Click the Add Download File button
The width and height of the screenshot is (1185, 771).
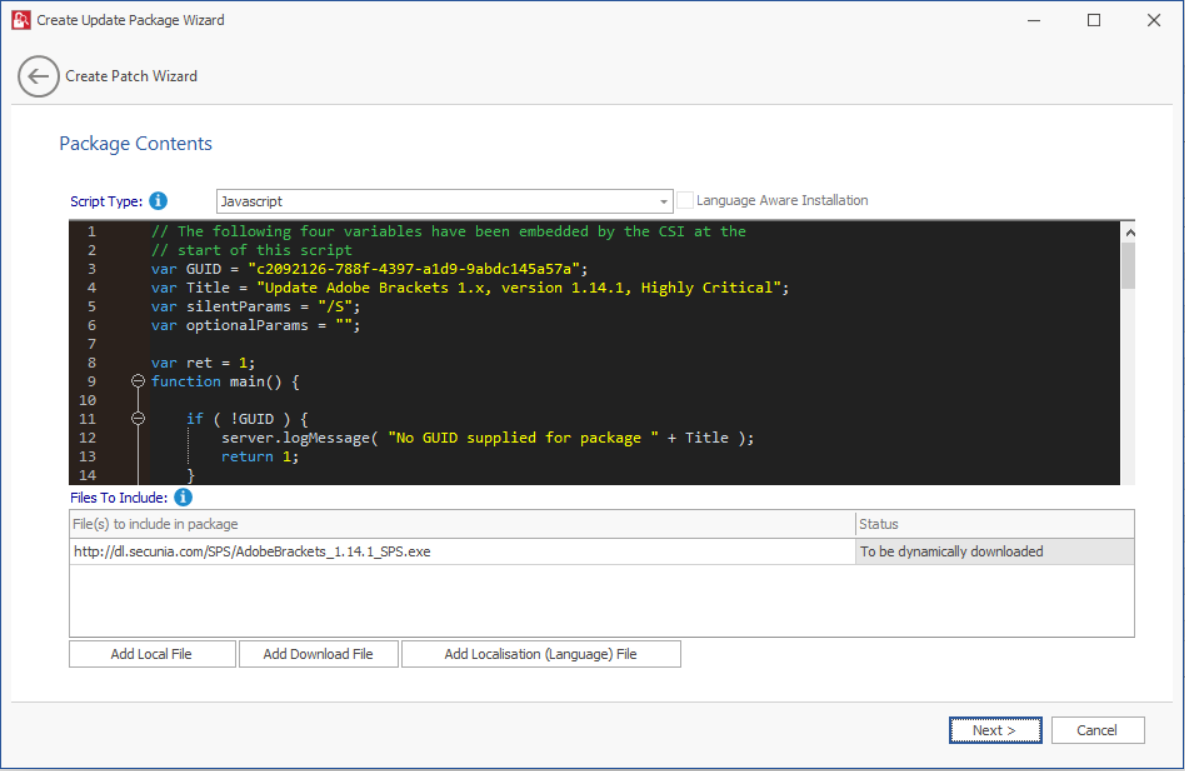(318, 654)
